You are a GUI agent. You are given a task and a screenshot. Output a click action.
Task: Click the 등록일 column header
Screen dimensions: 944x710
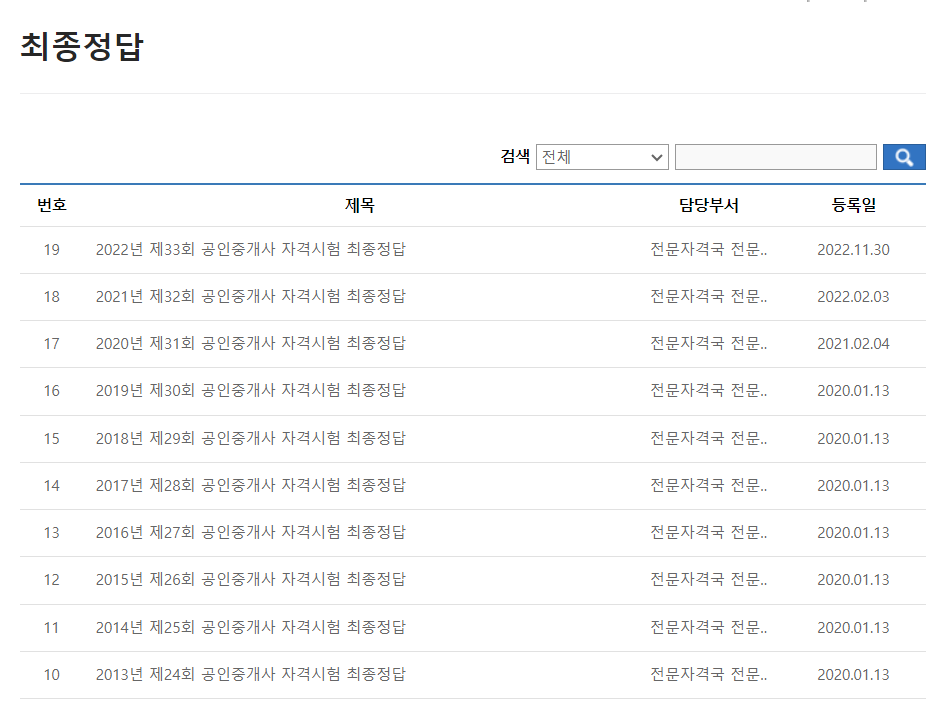[854, 205]
